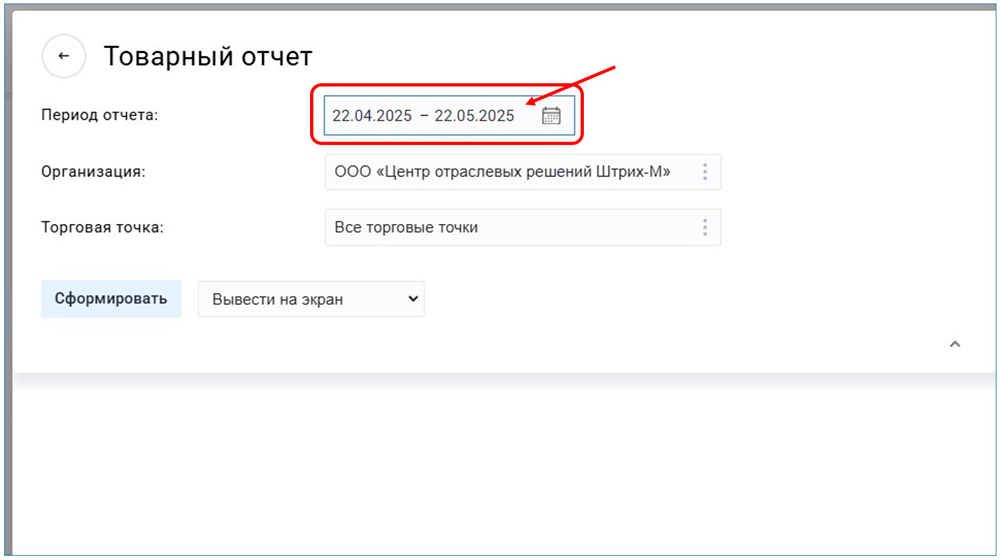The width and height of the screenshot is (1000, 560).
Task: Click the end date 22.05.2025
Action: [474, 116]
